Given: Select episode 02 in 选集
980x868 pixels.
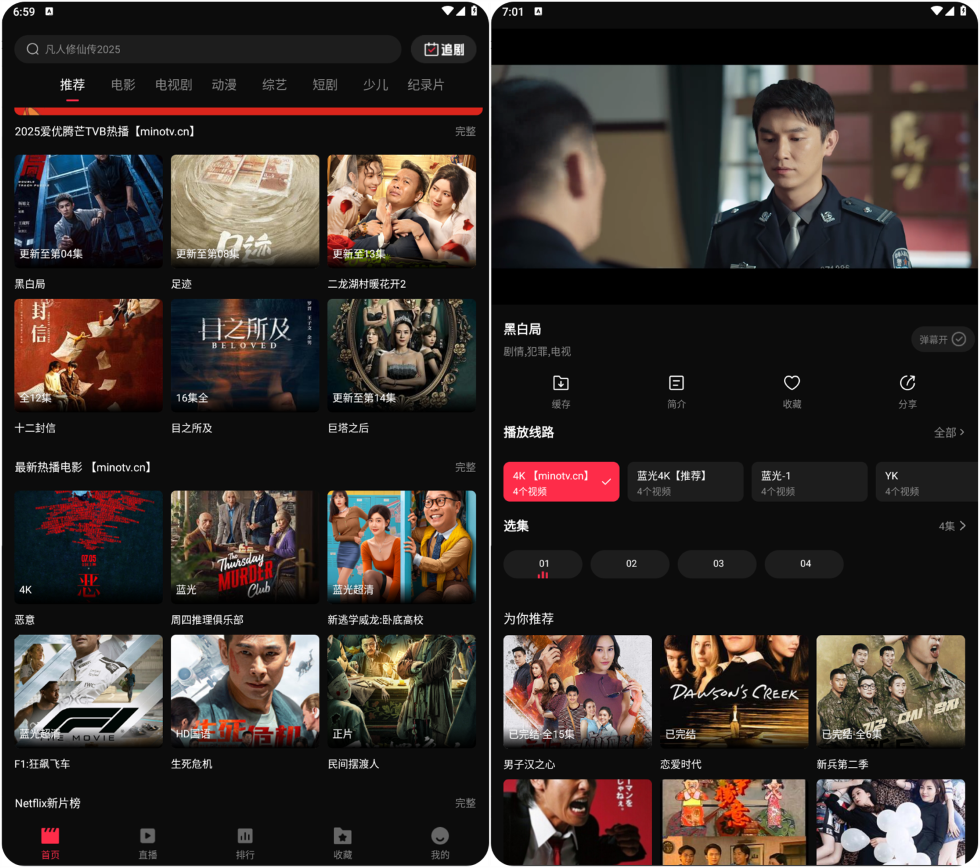Looking at the screenshot, I should coord(631,564).
